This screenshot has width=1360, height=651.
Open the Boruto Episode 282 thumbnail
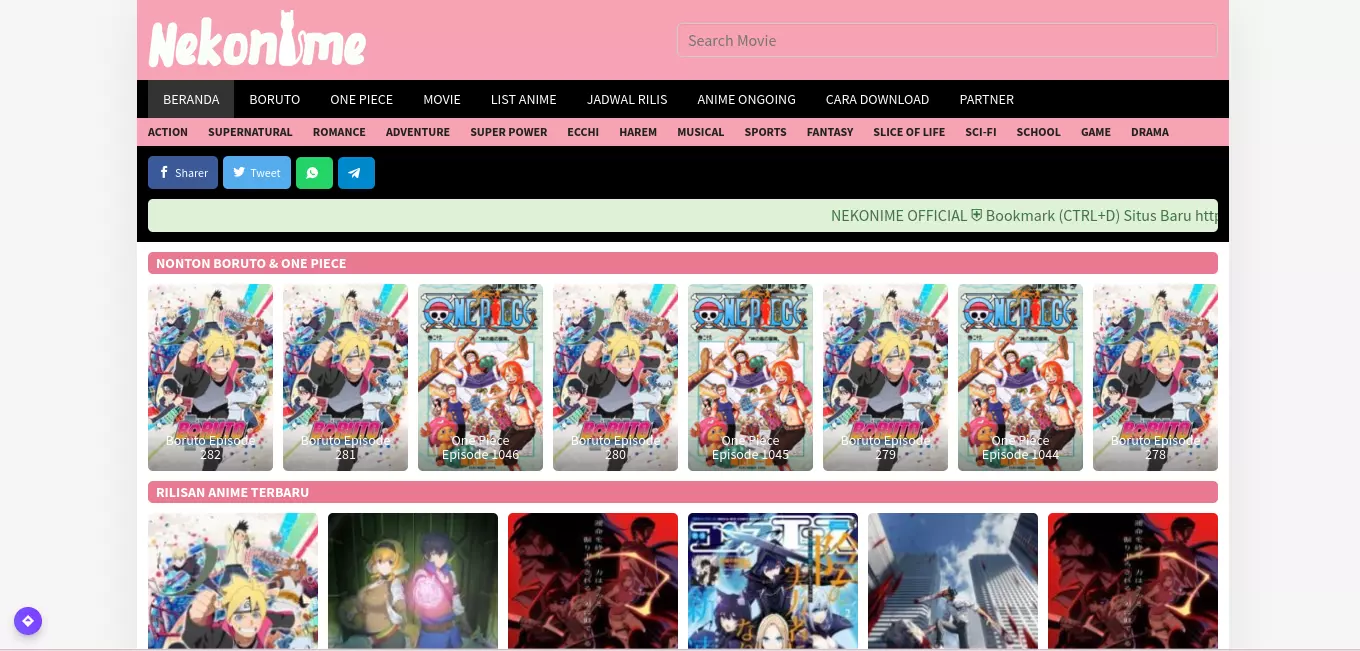click(210, 377)
